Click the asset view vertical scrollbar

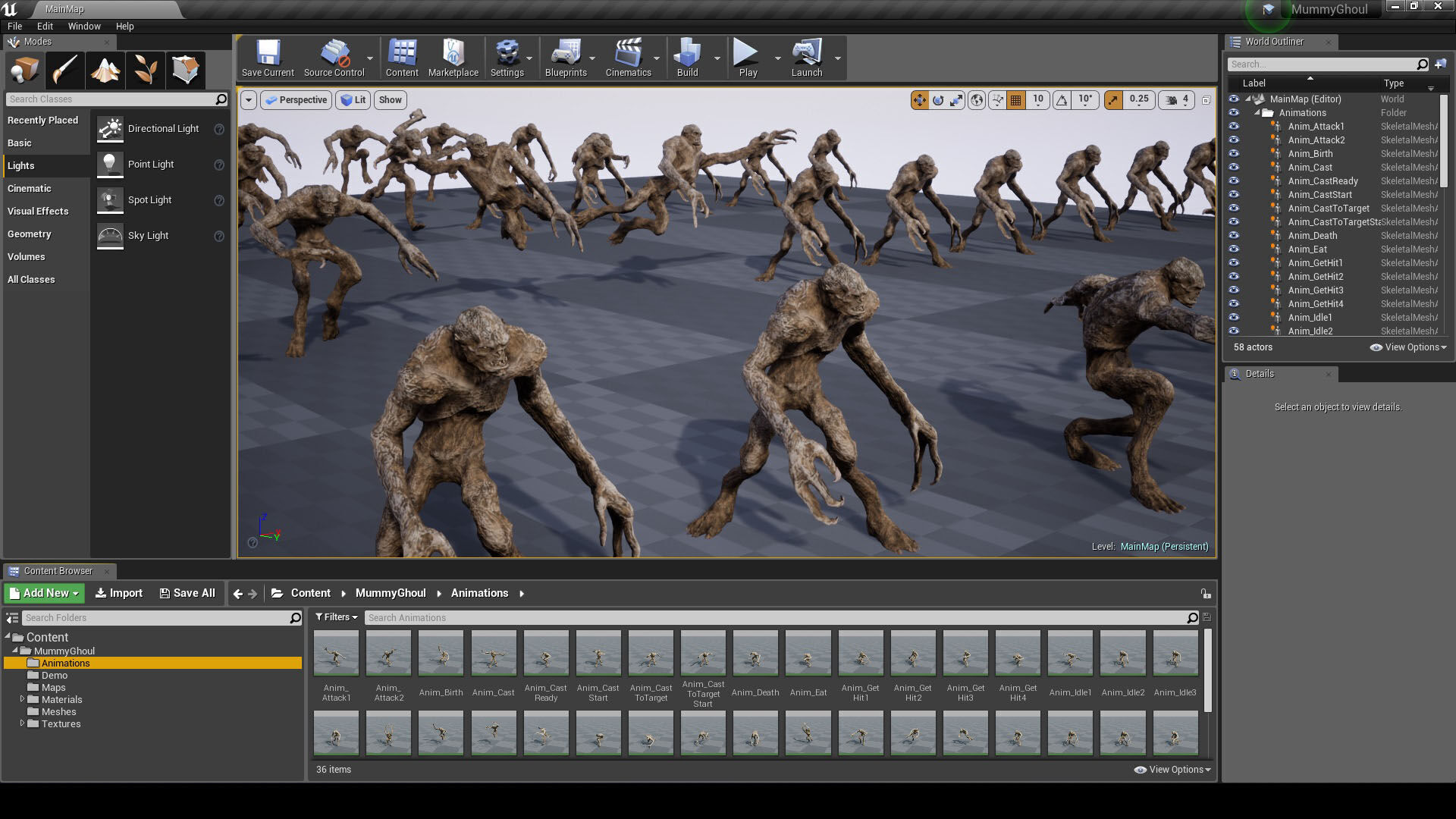[1207, 671]
